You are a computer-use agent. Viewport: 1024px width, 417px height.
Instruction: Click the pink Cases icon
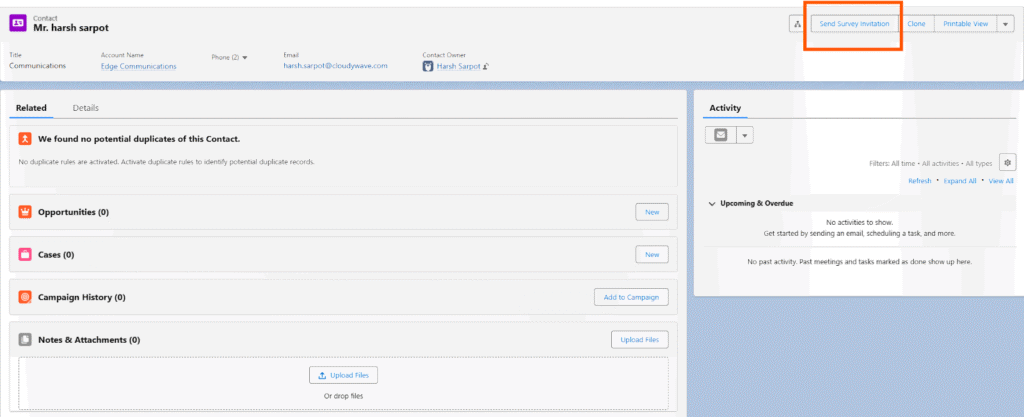click(x=25, y=255)
